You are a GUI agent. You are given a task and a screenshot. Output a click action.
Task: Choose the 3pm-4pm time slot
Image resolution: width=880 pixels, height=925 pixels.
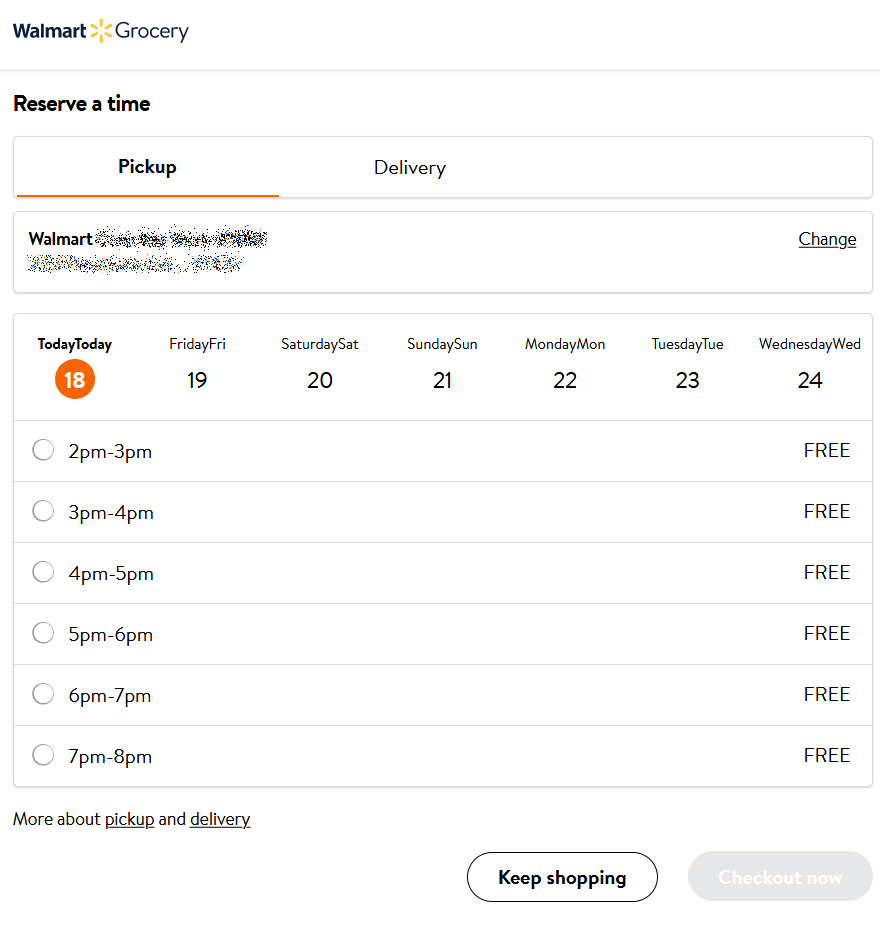[43, 512]
